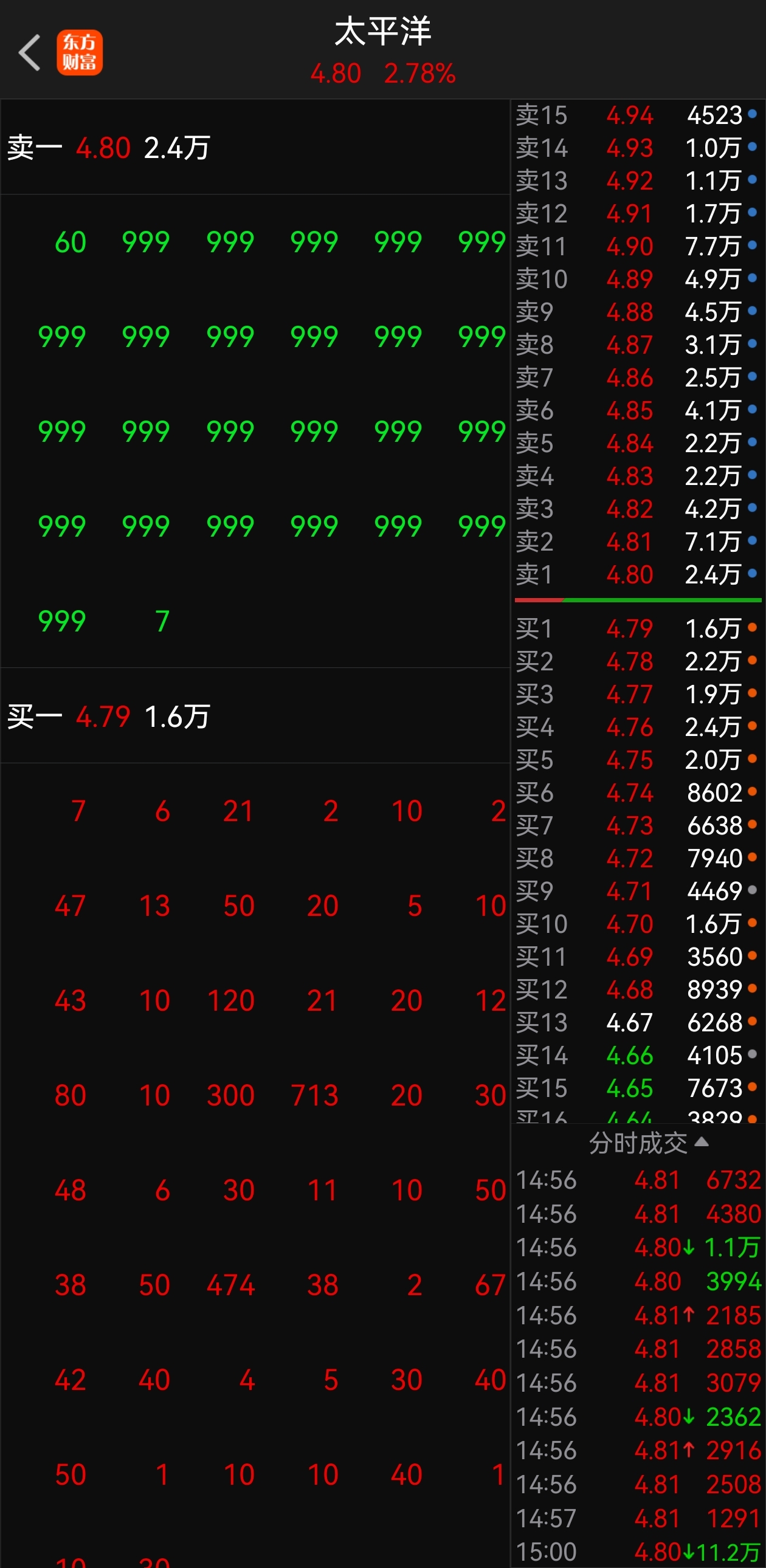Select the 卖3 price 4.82
This screenshot has height=1568, width=766.
click(x=630, y=509)
